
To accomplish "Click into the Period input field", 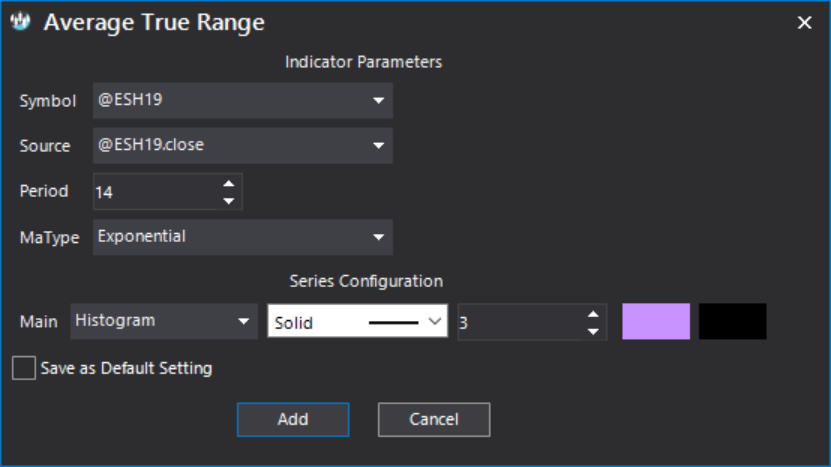I will pos(157,191).
